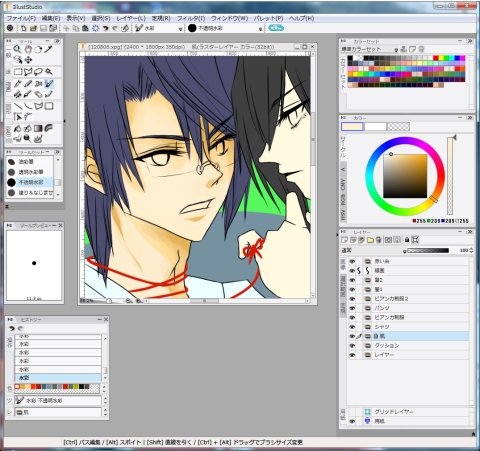The width and height of the screenshot is (480, 451).
Task: Hide the 髪1 layer
Action: tap(352, 289)
